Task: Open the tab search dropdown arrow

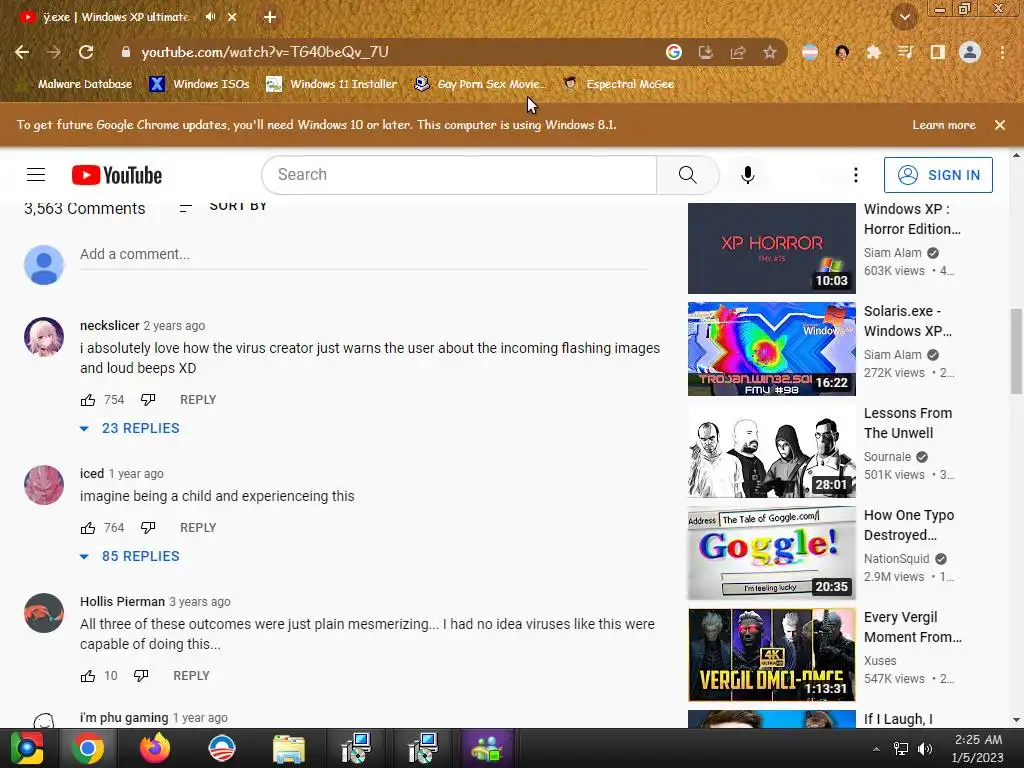Action: pos(904,17)
